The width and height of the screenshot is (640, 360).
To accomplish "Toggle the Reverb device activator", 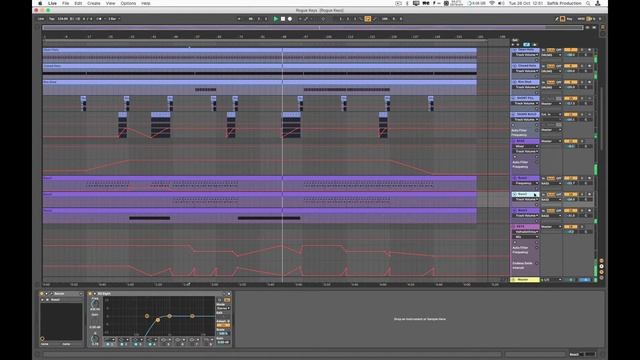I will 42,294.
